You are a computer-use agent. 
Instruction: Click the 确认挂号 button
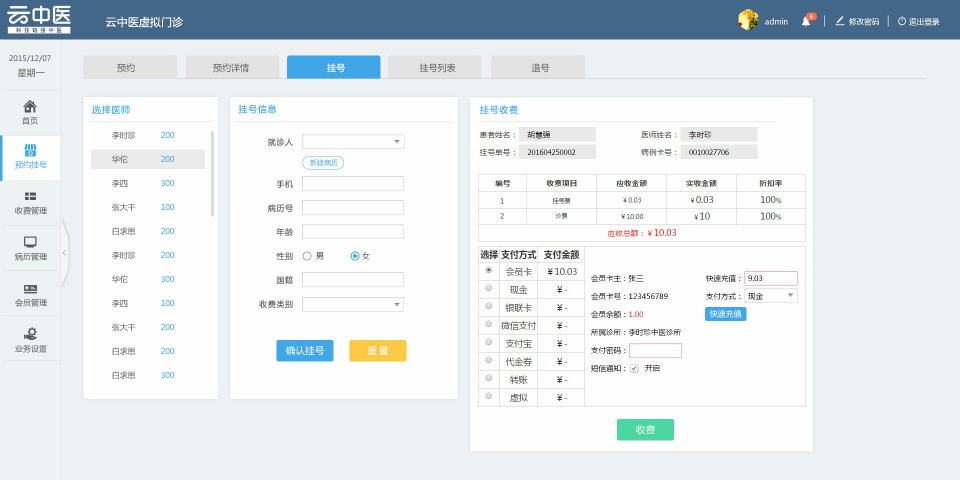point(305,351)
